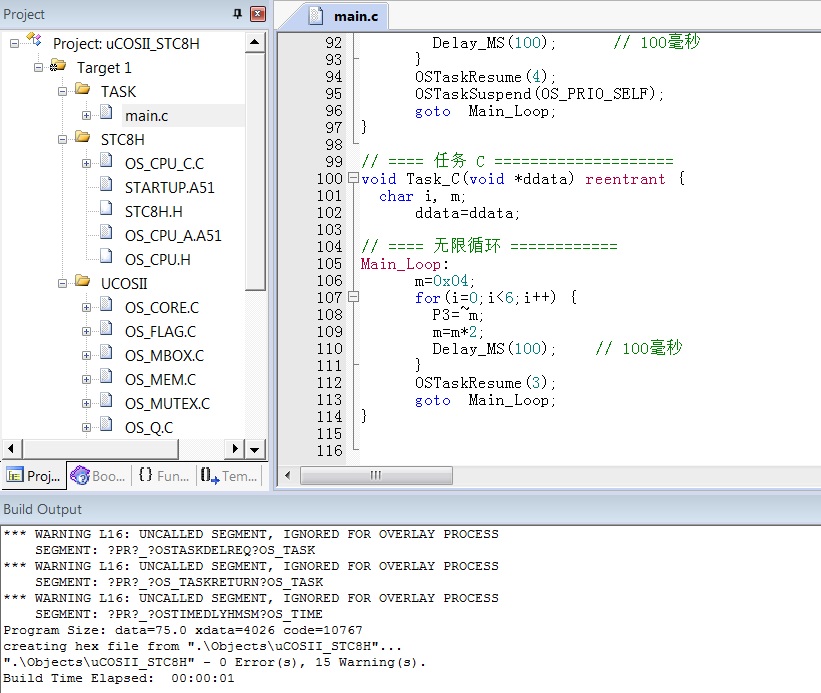821x693 pixels.
Task: Expand the main.c file node
Action: [x=86, y=116]
